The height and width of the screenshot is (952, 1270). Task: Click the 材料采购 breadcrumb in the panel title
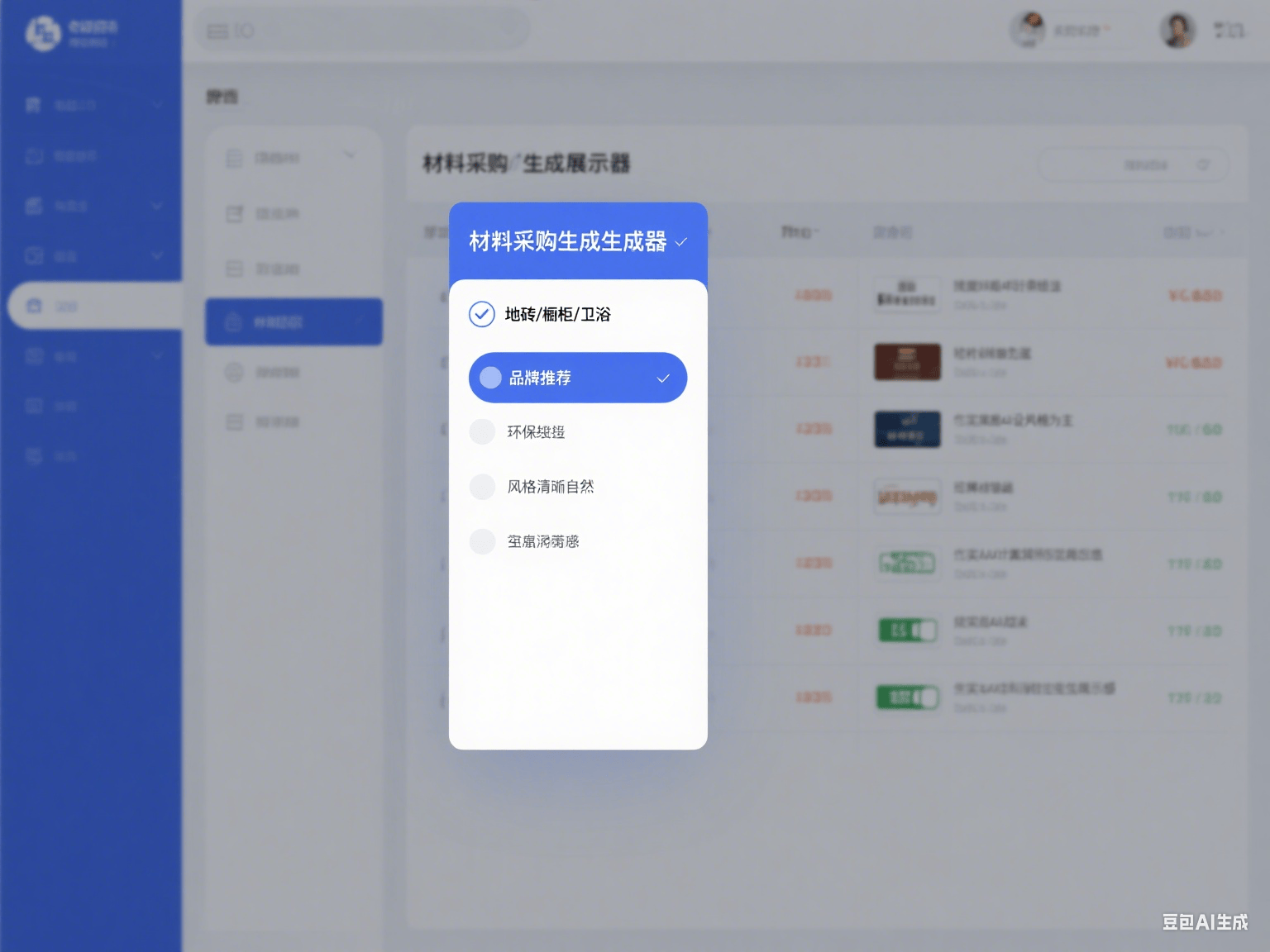point(465,164)
